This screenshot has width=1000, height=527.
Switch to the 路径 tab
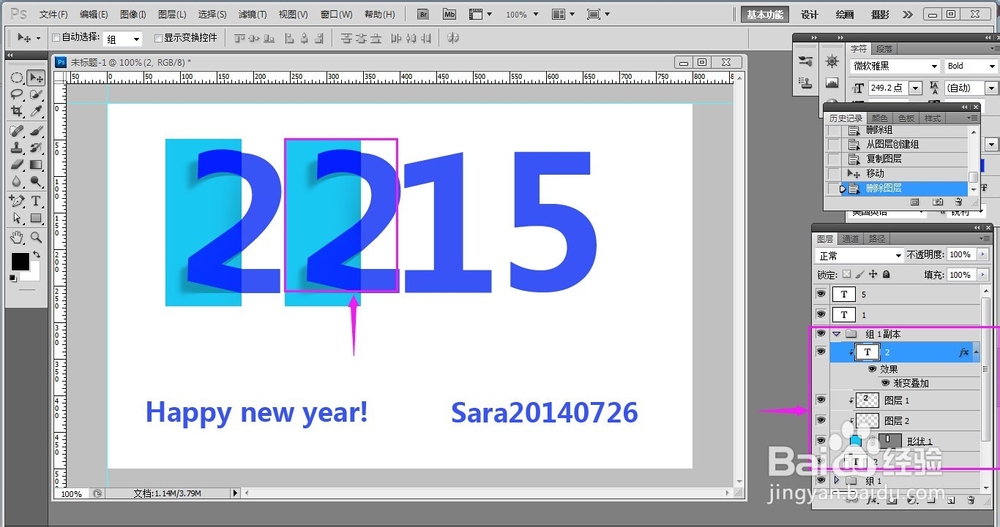(x=877, y=239)
